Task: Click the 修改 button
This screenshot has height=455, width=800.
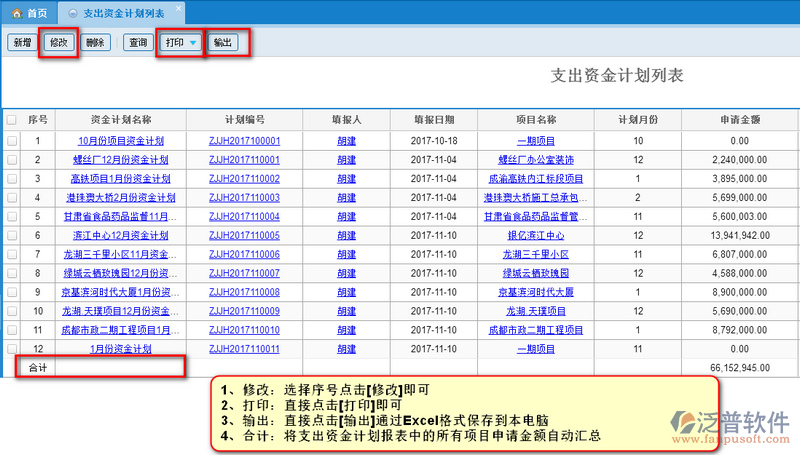Action: [59, 42]
